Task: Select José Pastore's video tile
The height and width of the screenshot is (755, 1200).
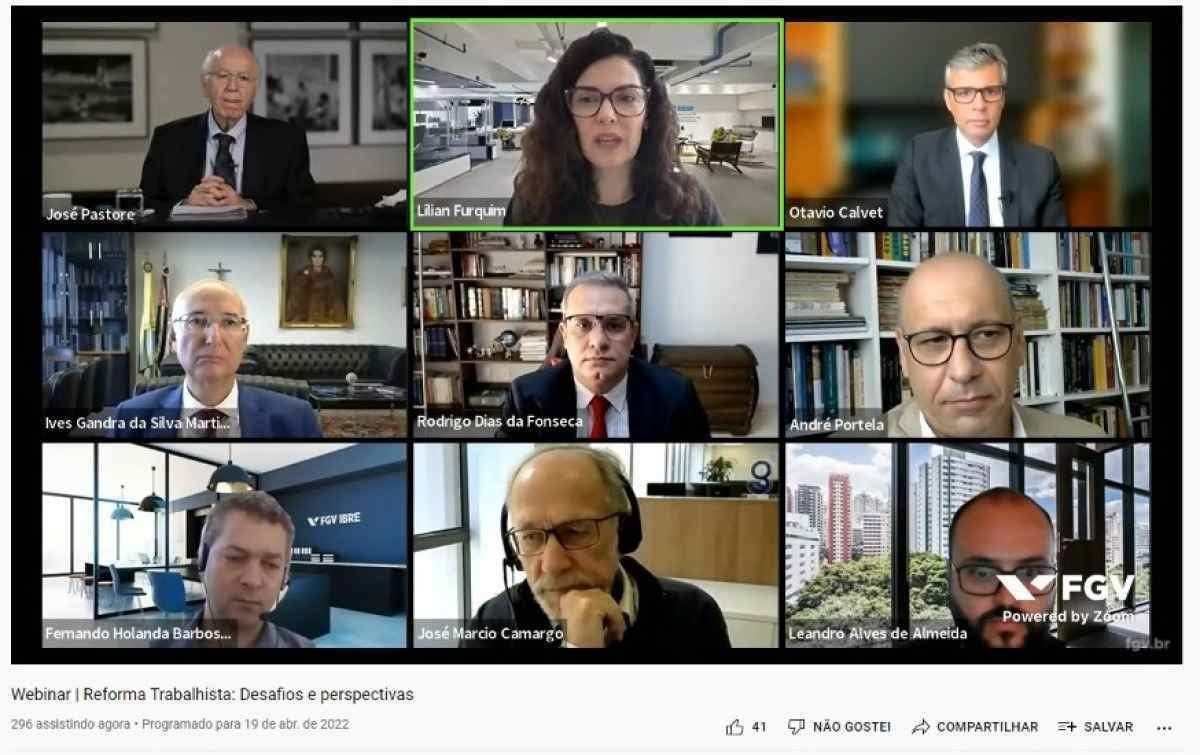Action: [x=224, y=124]
